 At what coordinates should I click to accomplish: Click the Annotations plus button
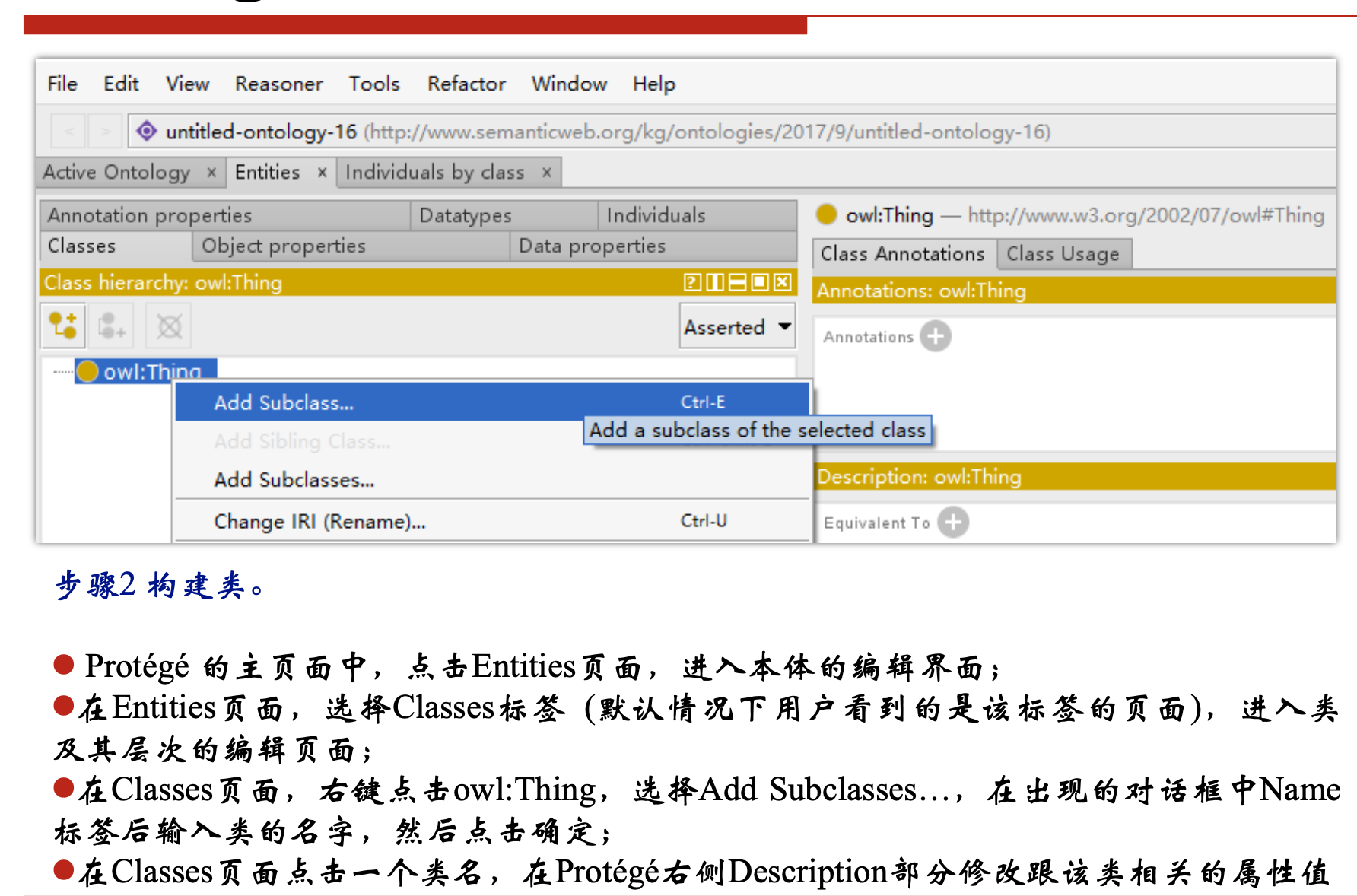(936, 335)
